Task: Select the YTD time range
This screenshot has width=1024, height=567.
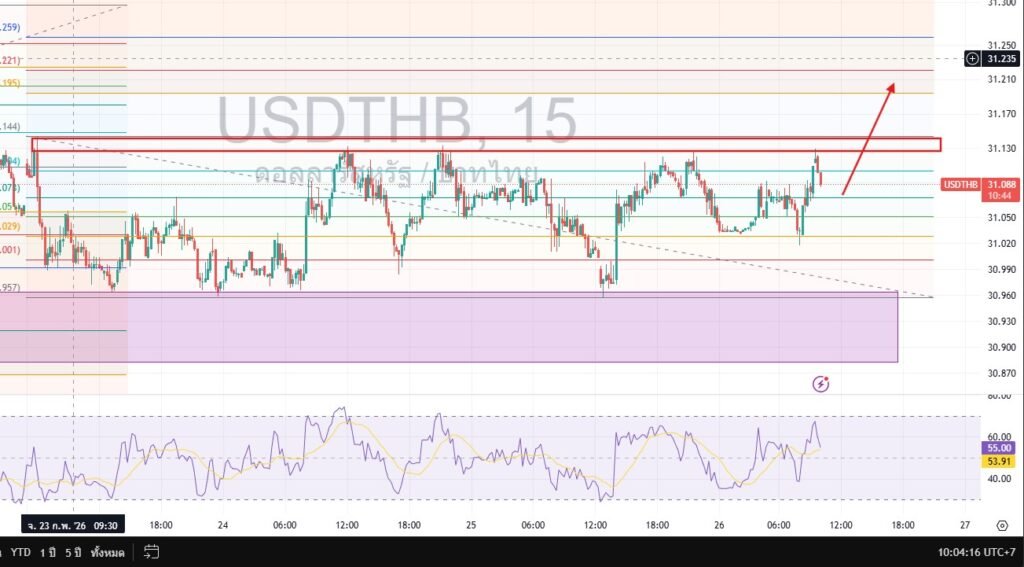Action: click(x=21, y=551)
